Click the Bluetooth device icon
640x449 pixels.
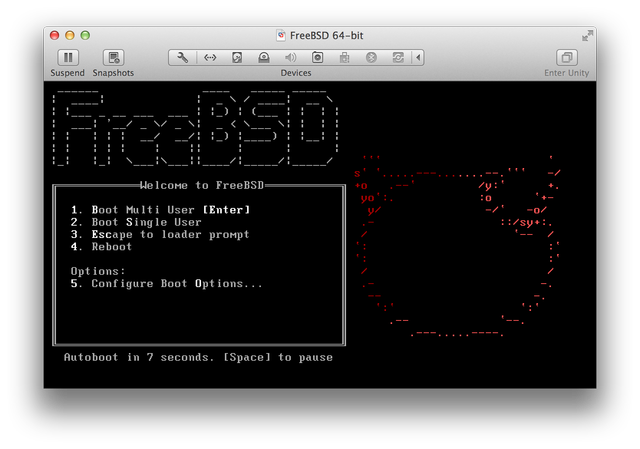(x=371, y=58)
